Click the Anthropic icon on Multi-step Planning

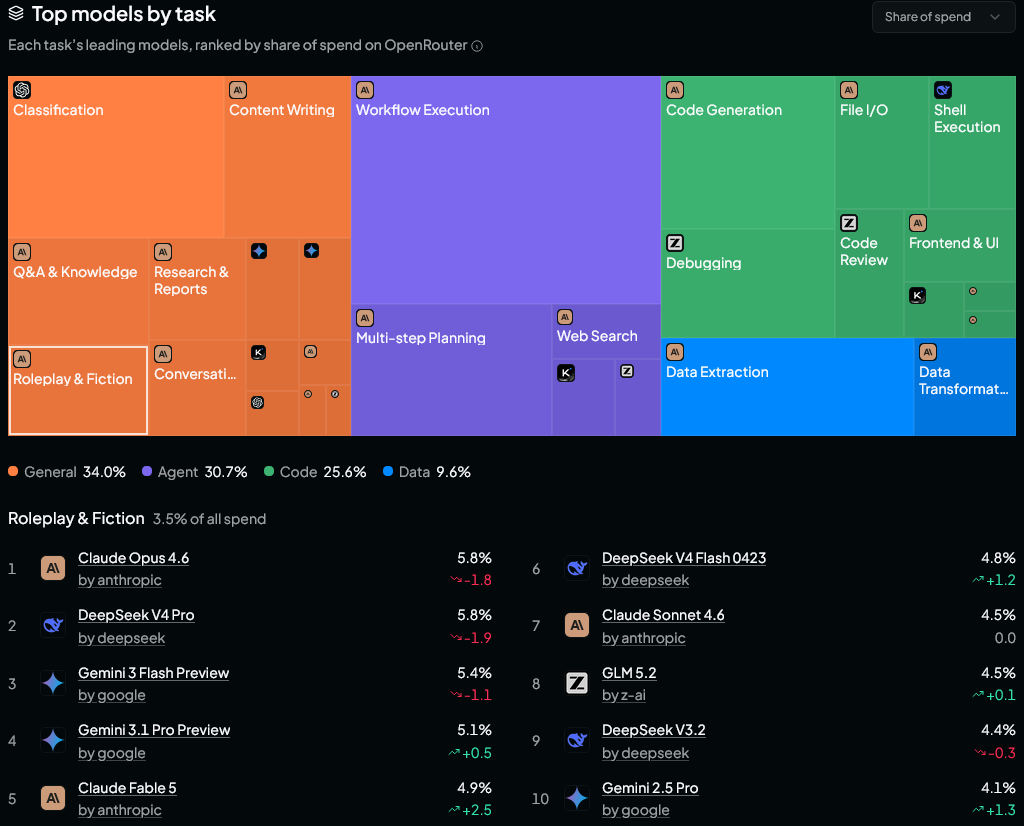point(364,318)
